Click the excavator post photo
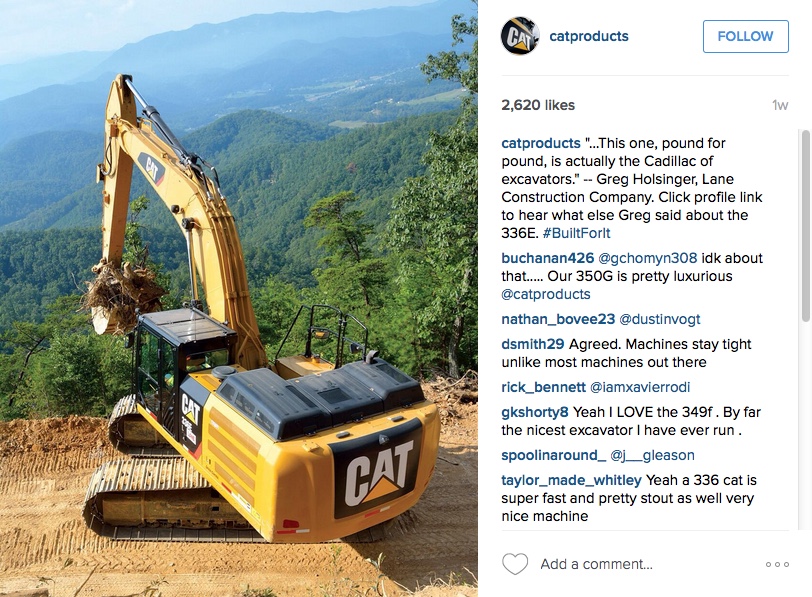 point(239,298)
